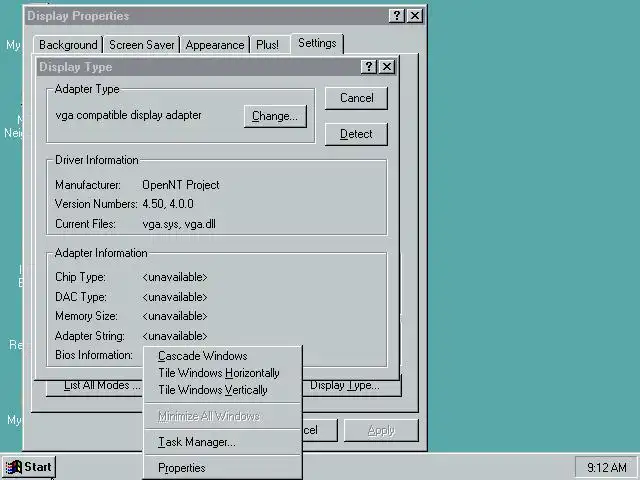Screen dimensions: 640x480
Task: Click the DAC Type unavailable value
Action: [175, 297]
